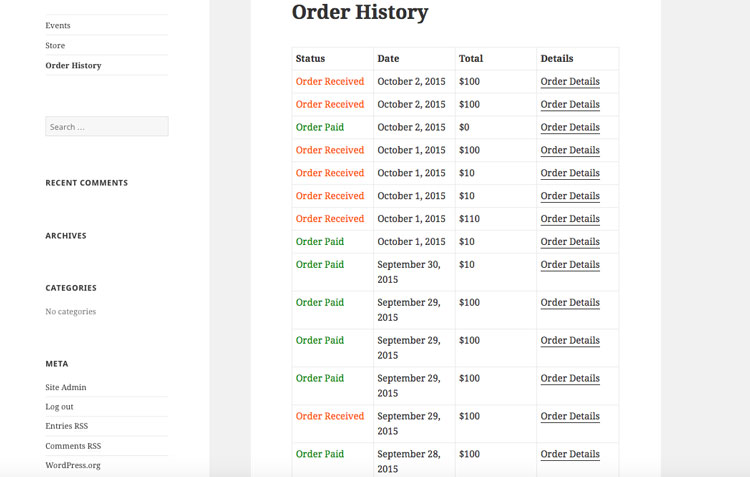Go to the Store page in sidebar
Image resolution: width=750 pixels, height=477 pixels.
coord(55,45)
